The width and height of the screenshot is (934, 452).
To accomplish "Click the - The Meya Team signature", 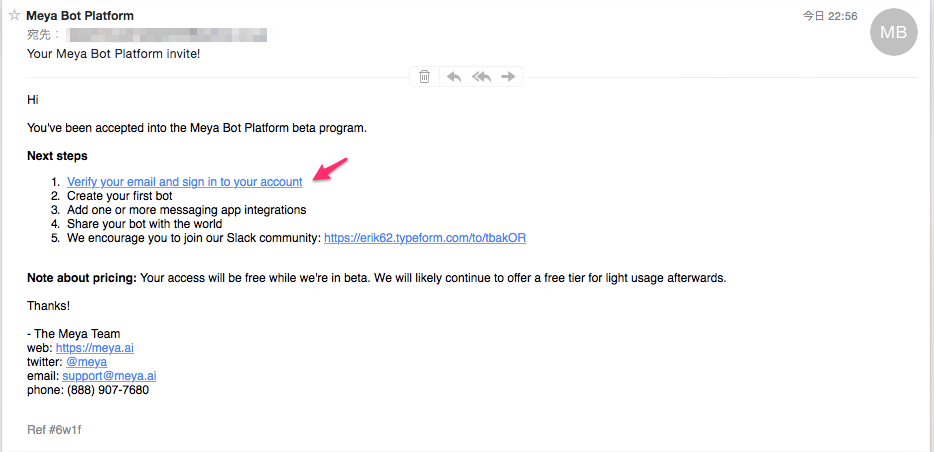I will 74,333.
